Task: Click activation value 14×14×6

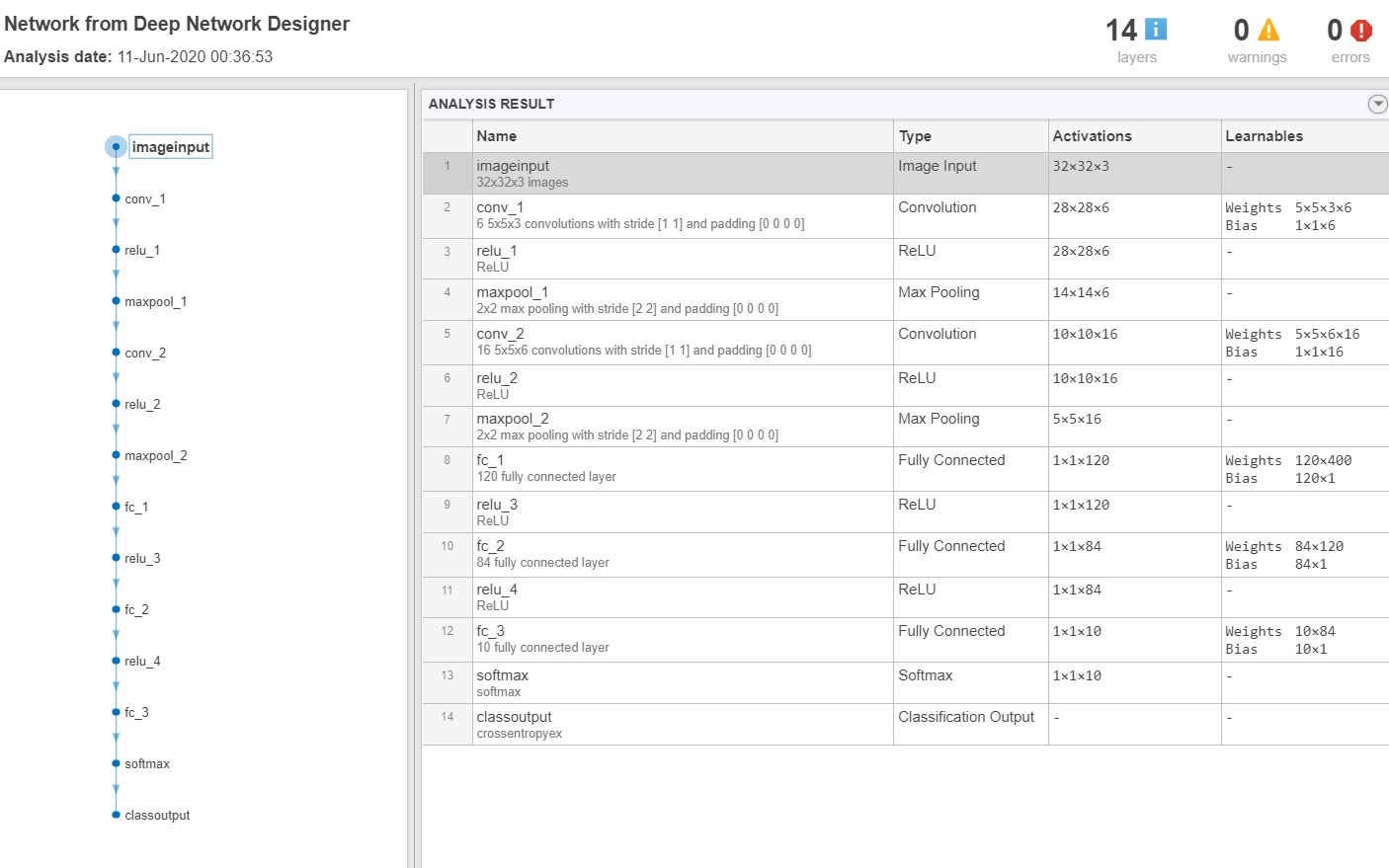Action: pos(1081,292)
